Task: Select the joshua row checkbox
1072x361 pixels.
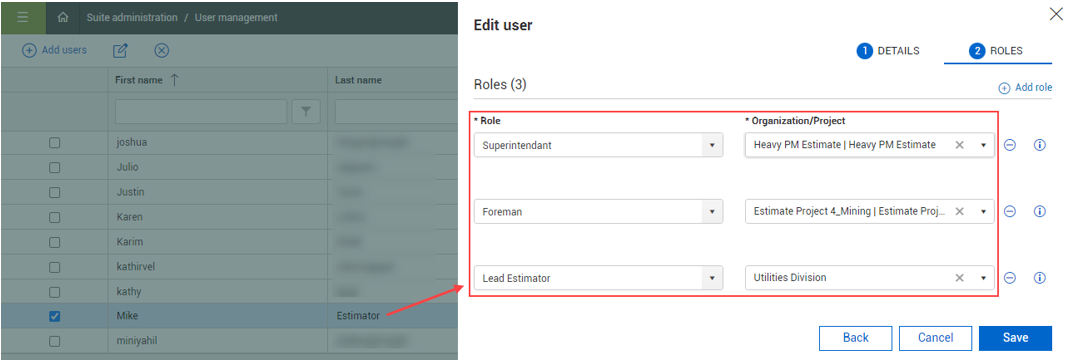Action: click(55, 143)
